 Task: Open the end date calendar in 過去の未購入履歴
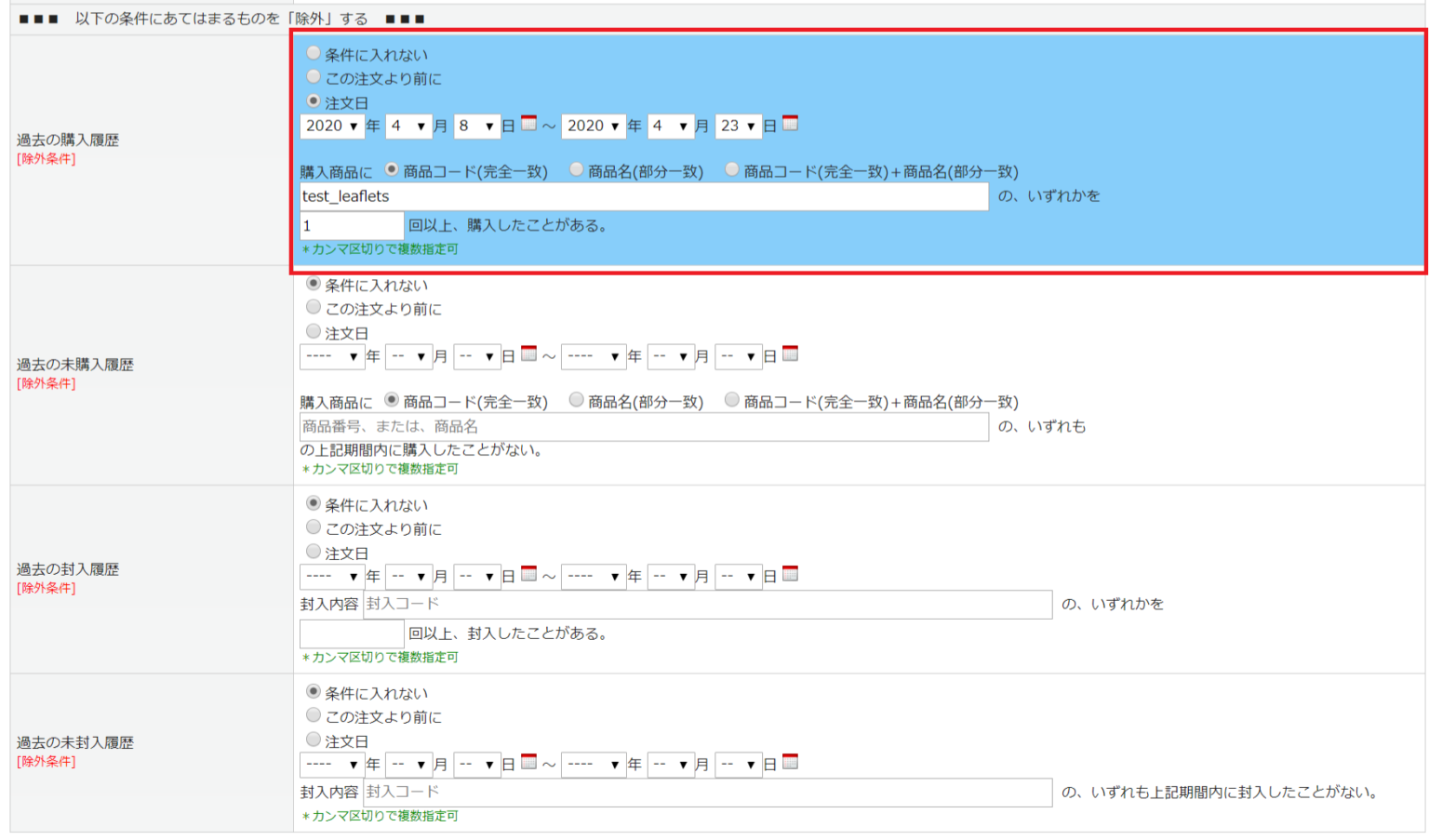click(x=789, y=354)
